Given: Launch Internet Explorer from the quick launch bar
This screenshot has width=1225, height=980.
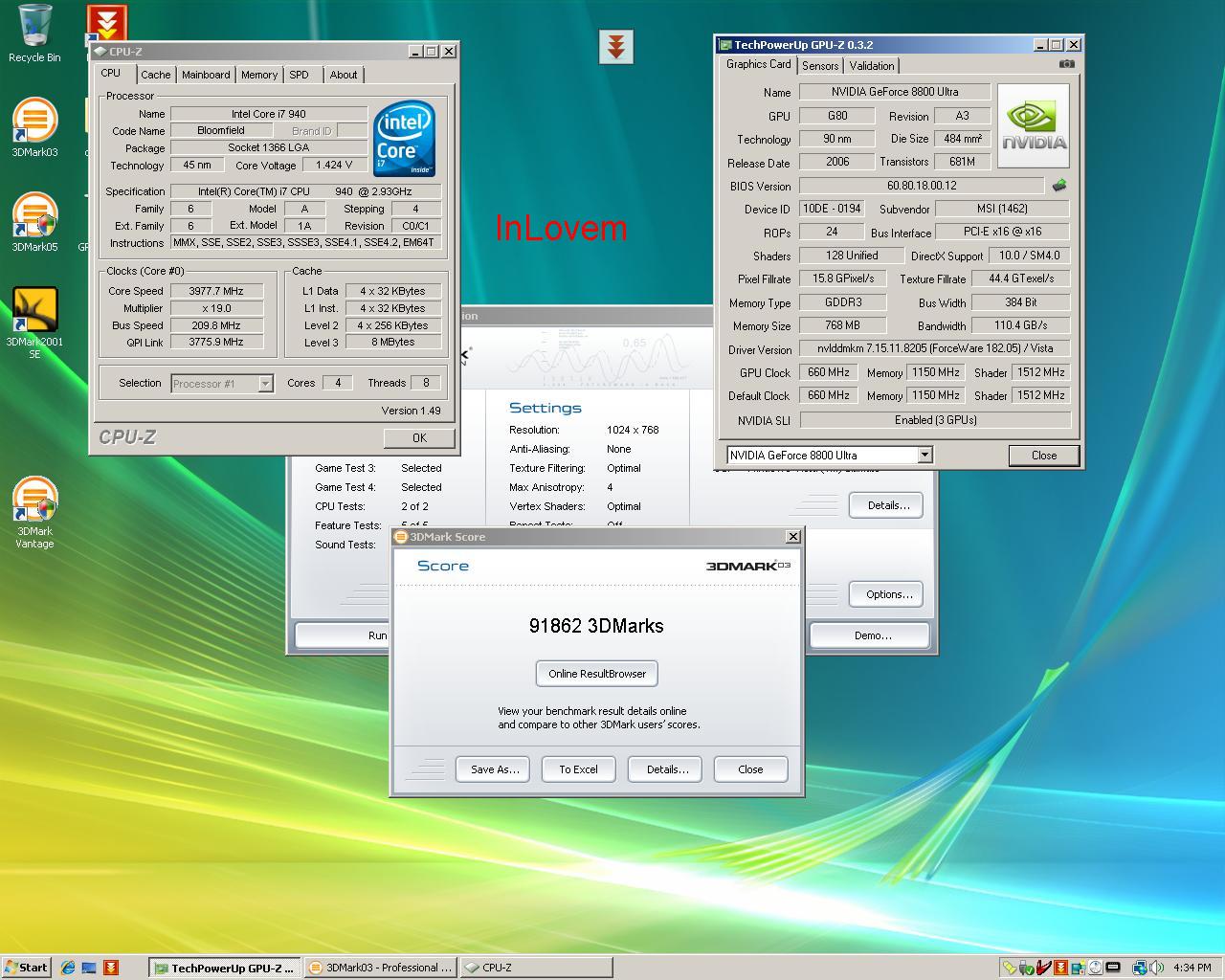Looking at the screenshot, I should [67, 968].
